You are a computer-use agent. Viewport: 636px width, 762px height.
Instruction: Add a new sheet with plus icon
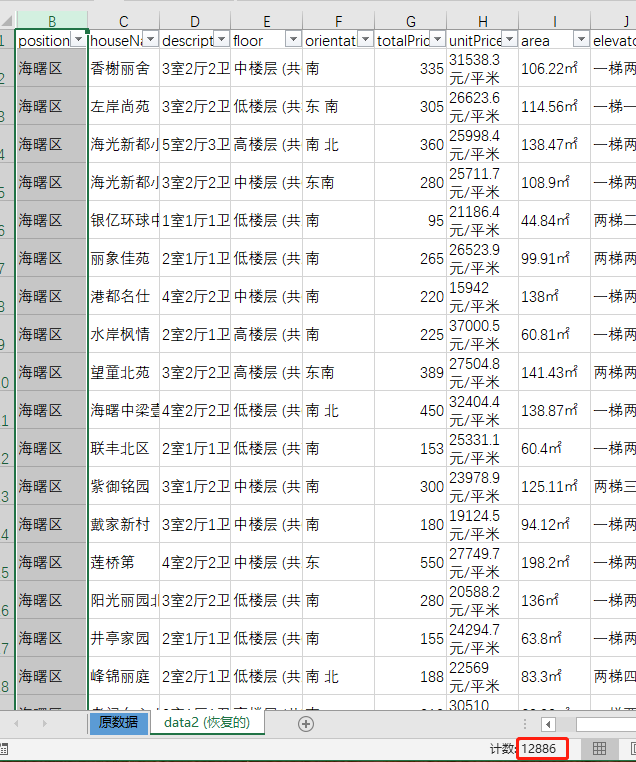coord(306,724)
